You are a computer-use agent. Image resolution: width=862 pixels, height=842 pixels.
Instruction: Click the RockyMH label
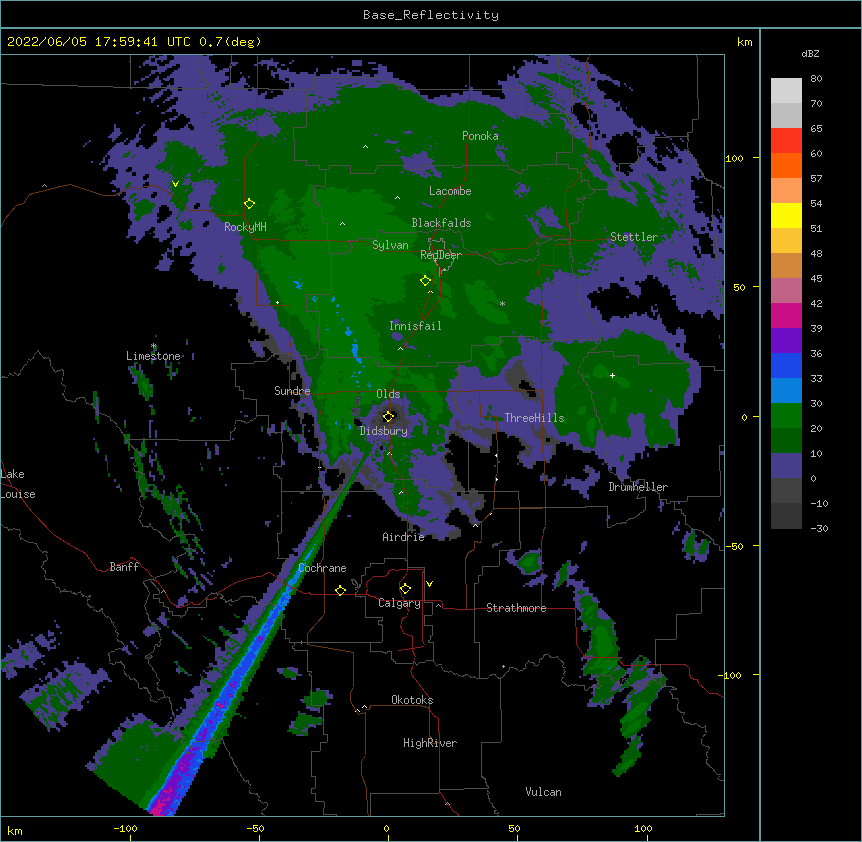245,227
